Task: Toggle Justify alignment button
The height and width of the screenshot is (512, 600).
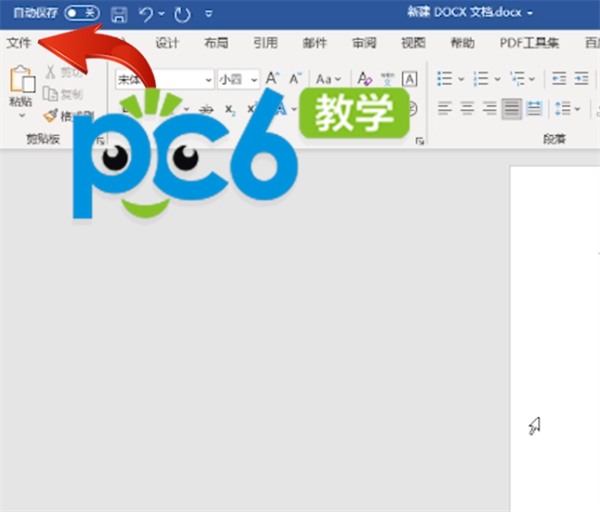Action: (x=512, y=109)
